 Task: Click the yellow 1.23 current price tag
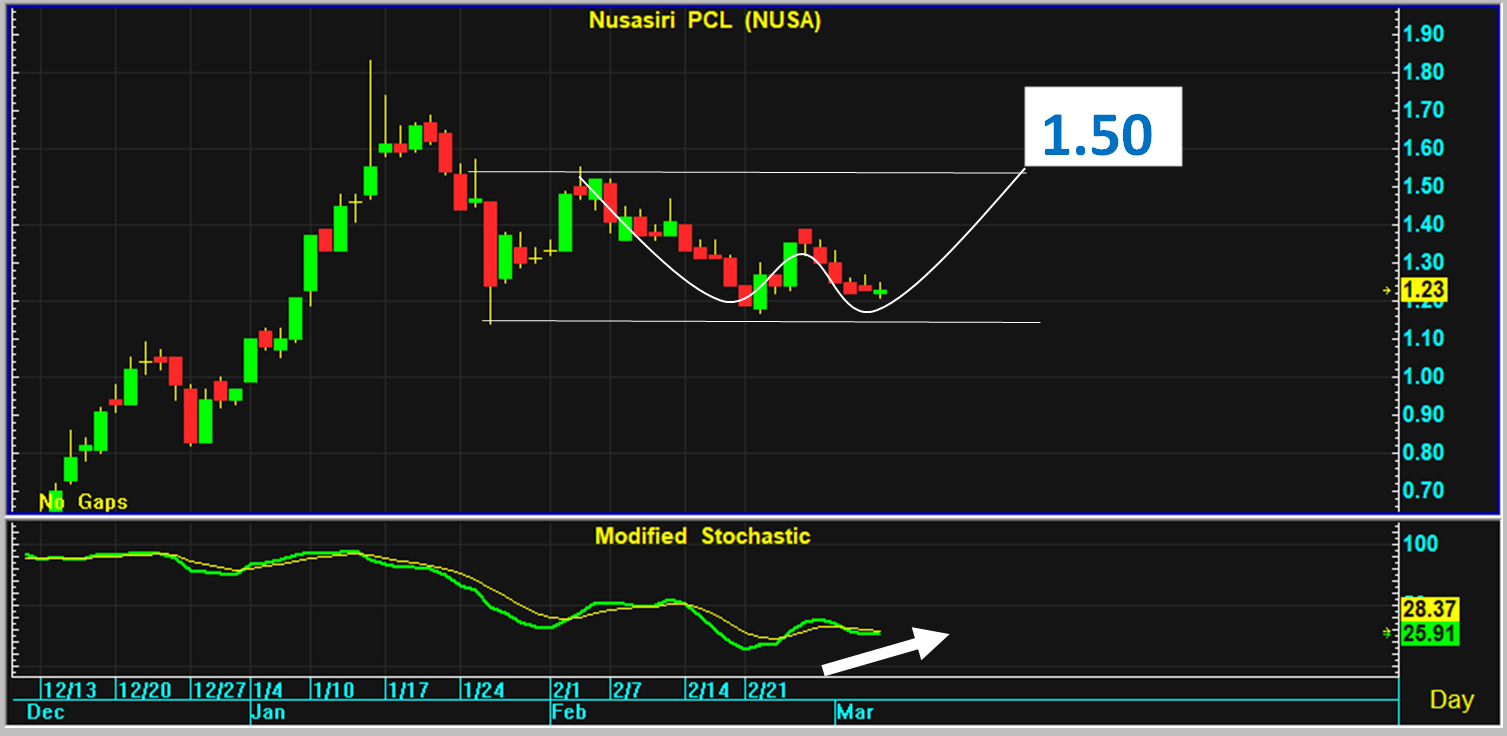[x=1425, y=290]
